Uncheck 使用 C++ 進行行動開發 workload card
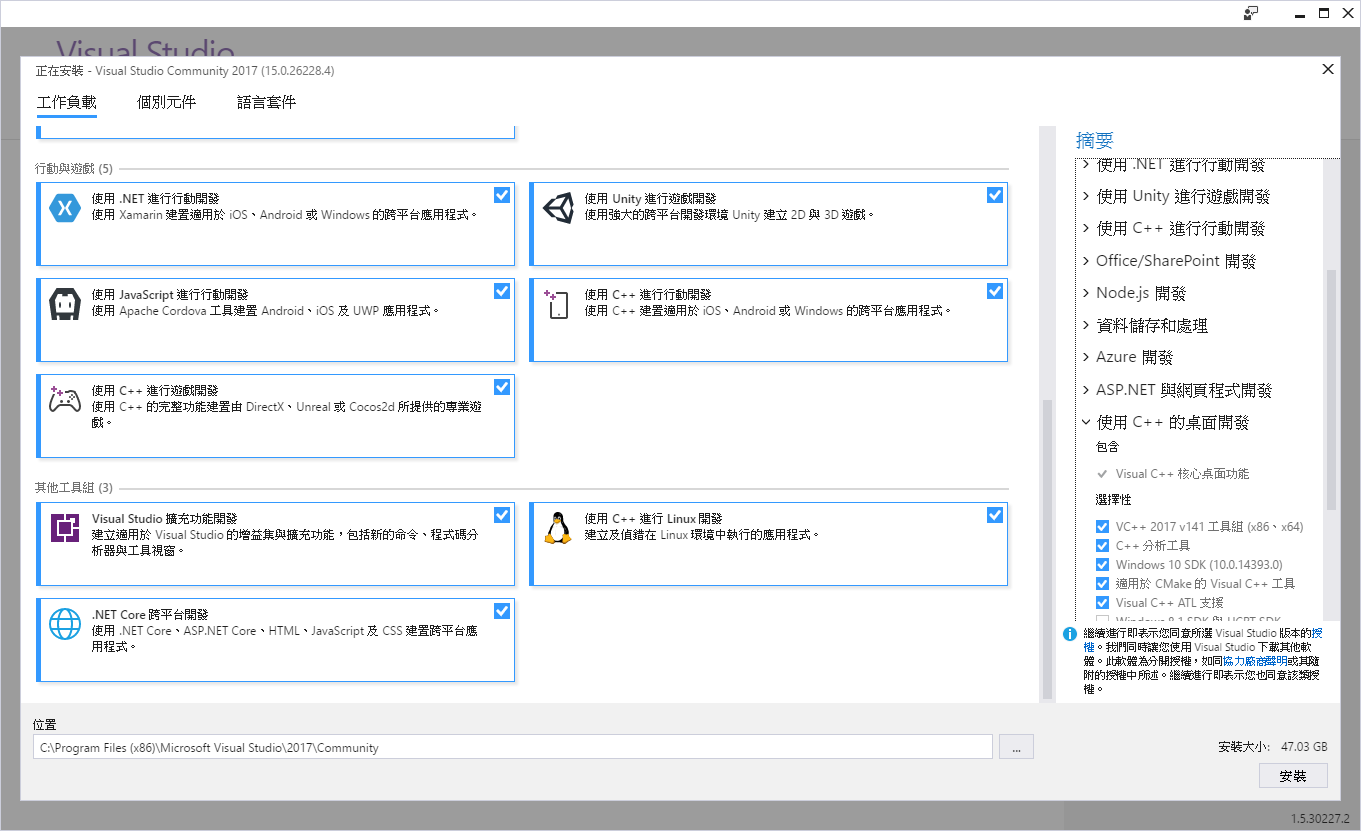This screenshot has height=831, width=1361. 995,291
